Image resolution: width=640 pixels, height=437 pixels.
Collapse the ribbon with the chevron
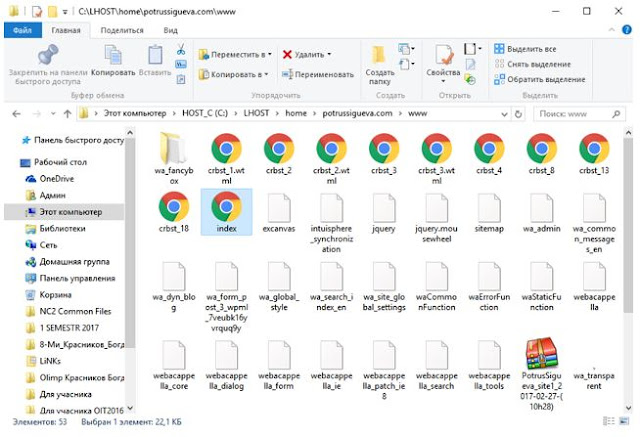point(611,30)
